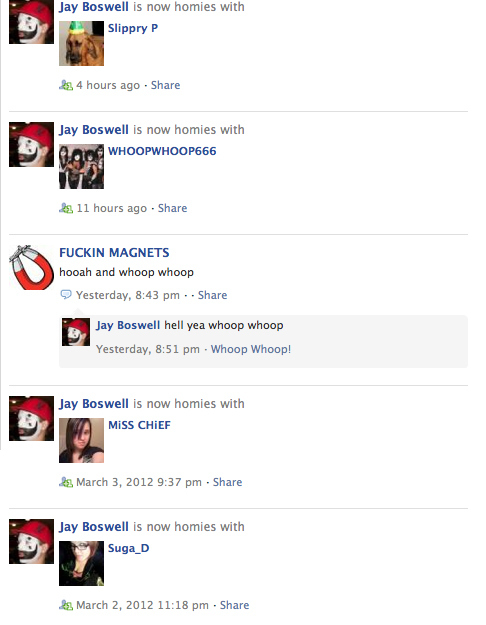The height and width of the screenshot is (625, 486).
Task: Open Suga_D profile picture
Action: 81,563
